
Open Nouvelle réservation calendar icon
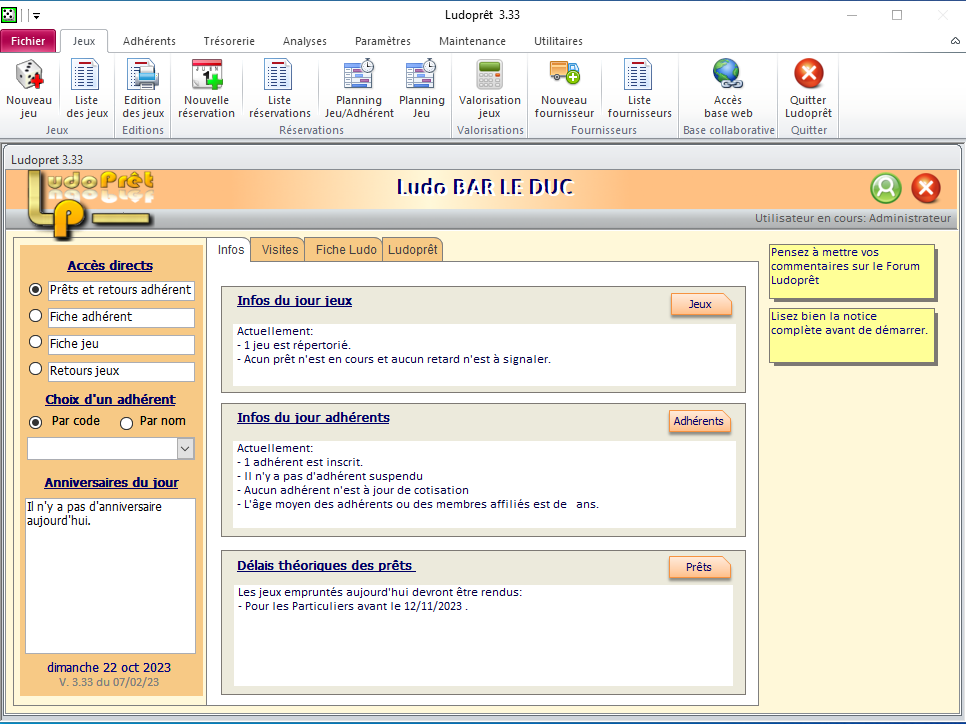[x=206, y=75]
